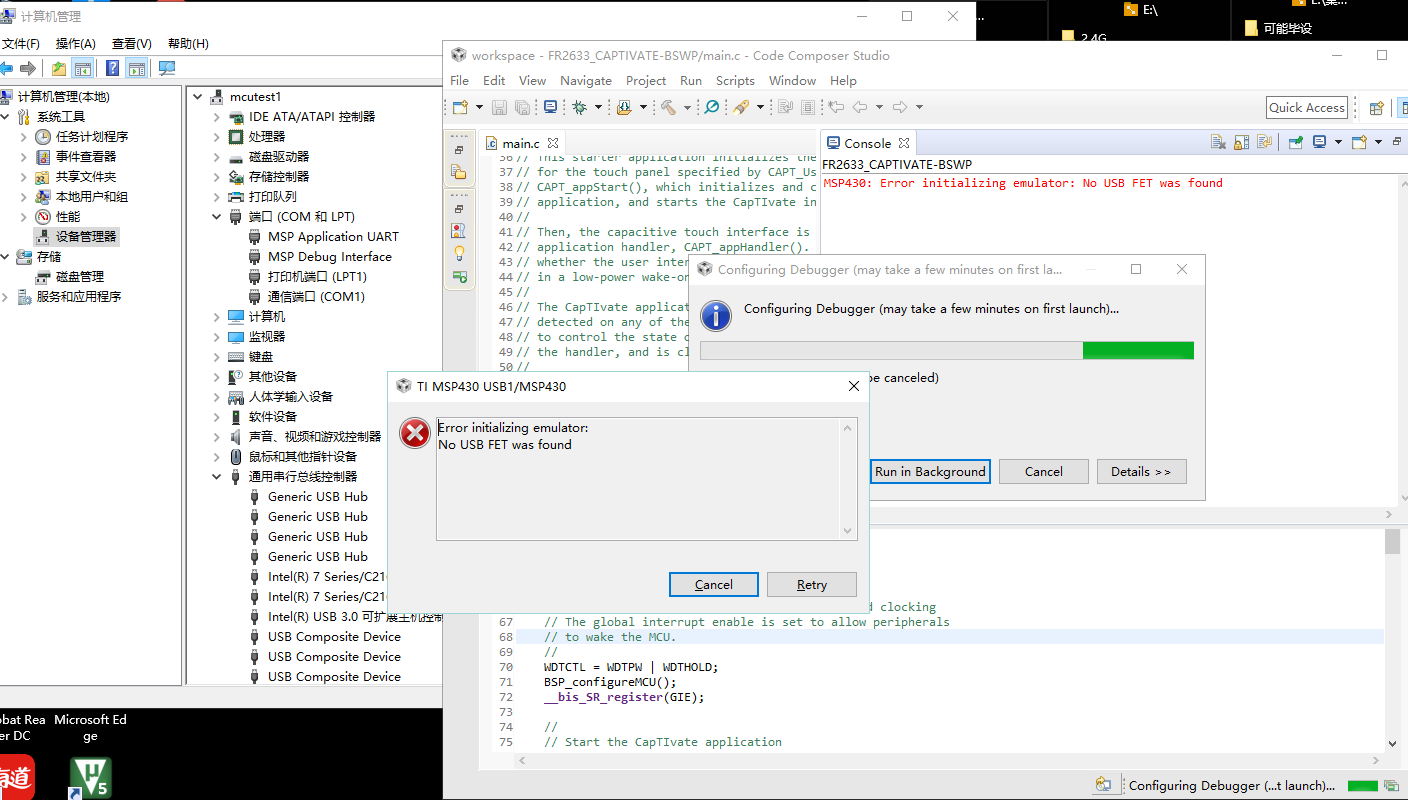Expand the 任务计划程序 tree node
This screenshot has width=1408, height=800.
pyautogui.click(x=24, y=137)
